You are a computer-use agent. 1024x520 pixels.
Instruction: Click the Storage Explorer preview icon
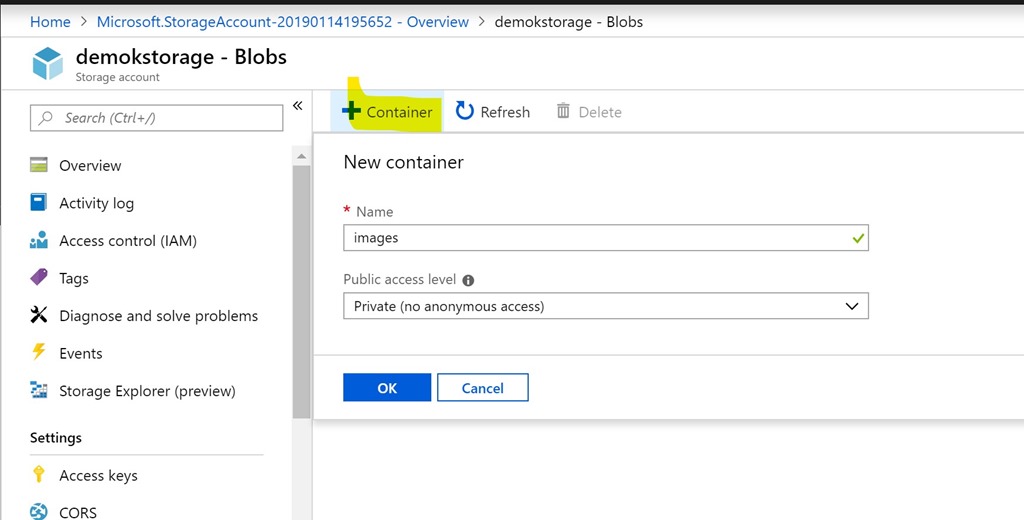[x=39, y=390]
